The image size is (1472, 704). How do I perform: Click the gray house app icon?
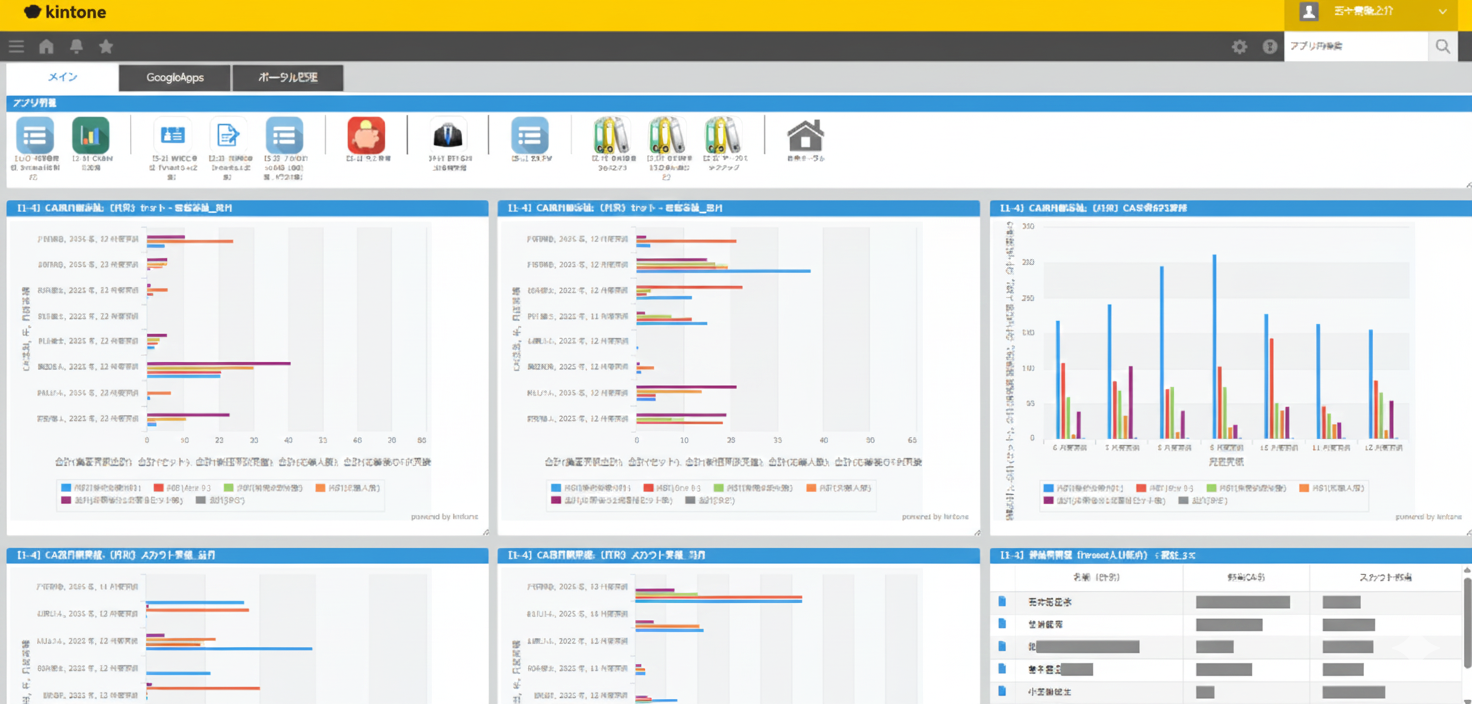[805, 136]
